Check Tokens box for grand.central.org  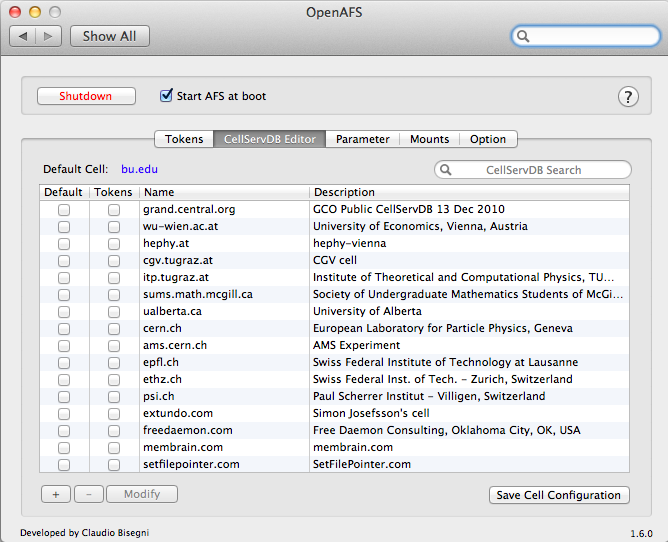pyautogui.click(x=114, y=210)
